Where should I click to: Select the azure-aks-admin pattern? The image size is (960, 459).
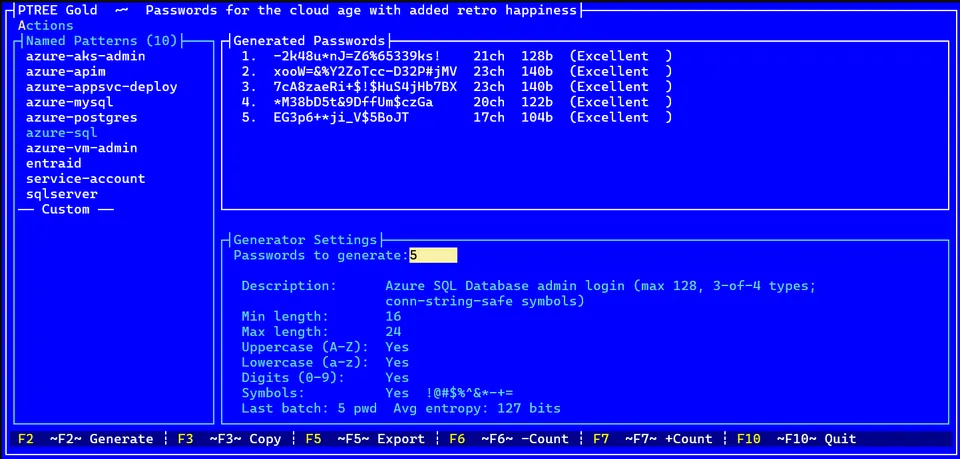86,56
